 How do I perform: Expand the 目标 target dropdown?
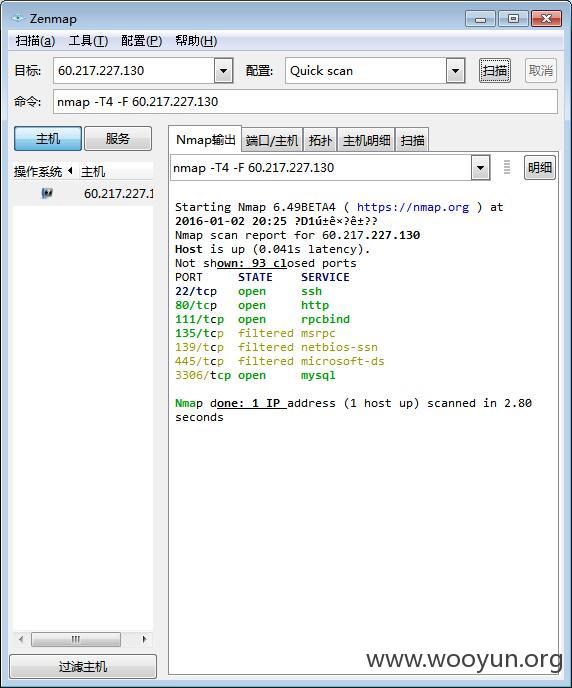pyautogui.click(x=224, y=71)
